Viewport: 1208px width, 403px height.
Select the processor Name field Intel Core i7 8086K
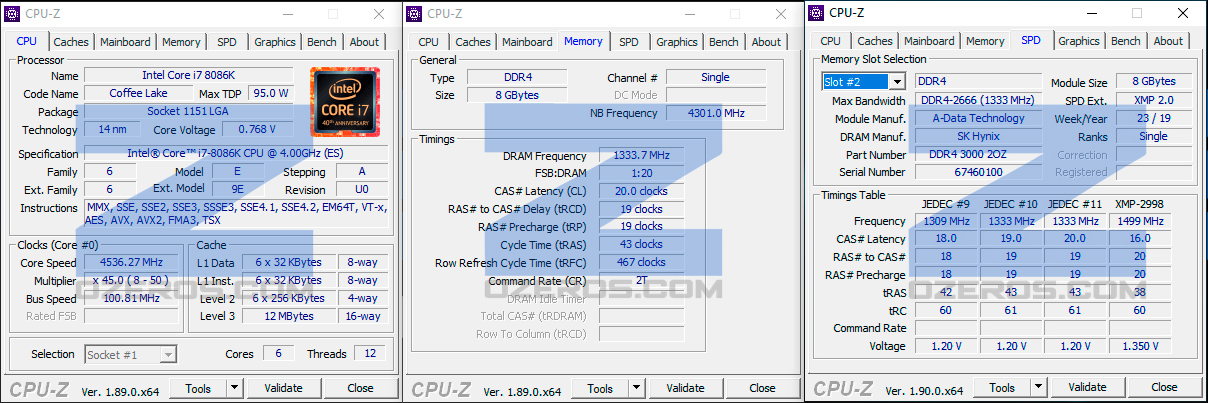(189, 76)
